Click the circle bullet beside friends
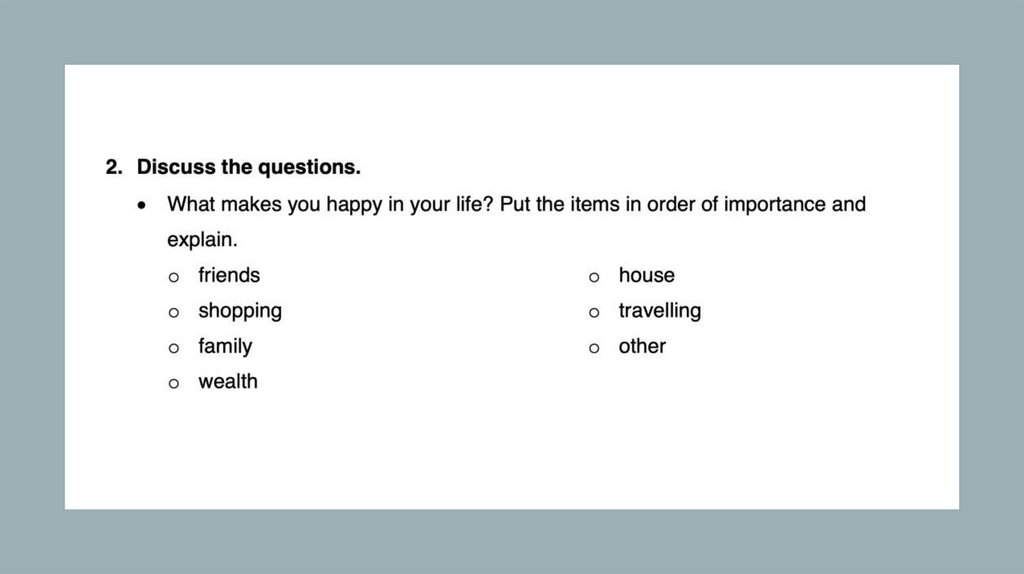Viewport: 1024px width, 574px height. tap(174, 277)
